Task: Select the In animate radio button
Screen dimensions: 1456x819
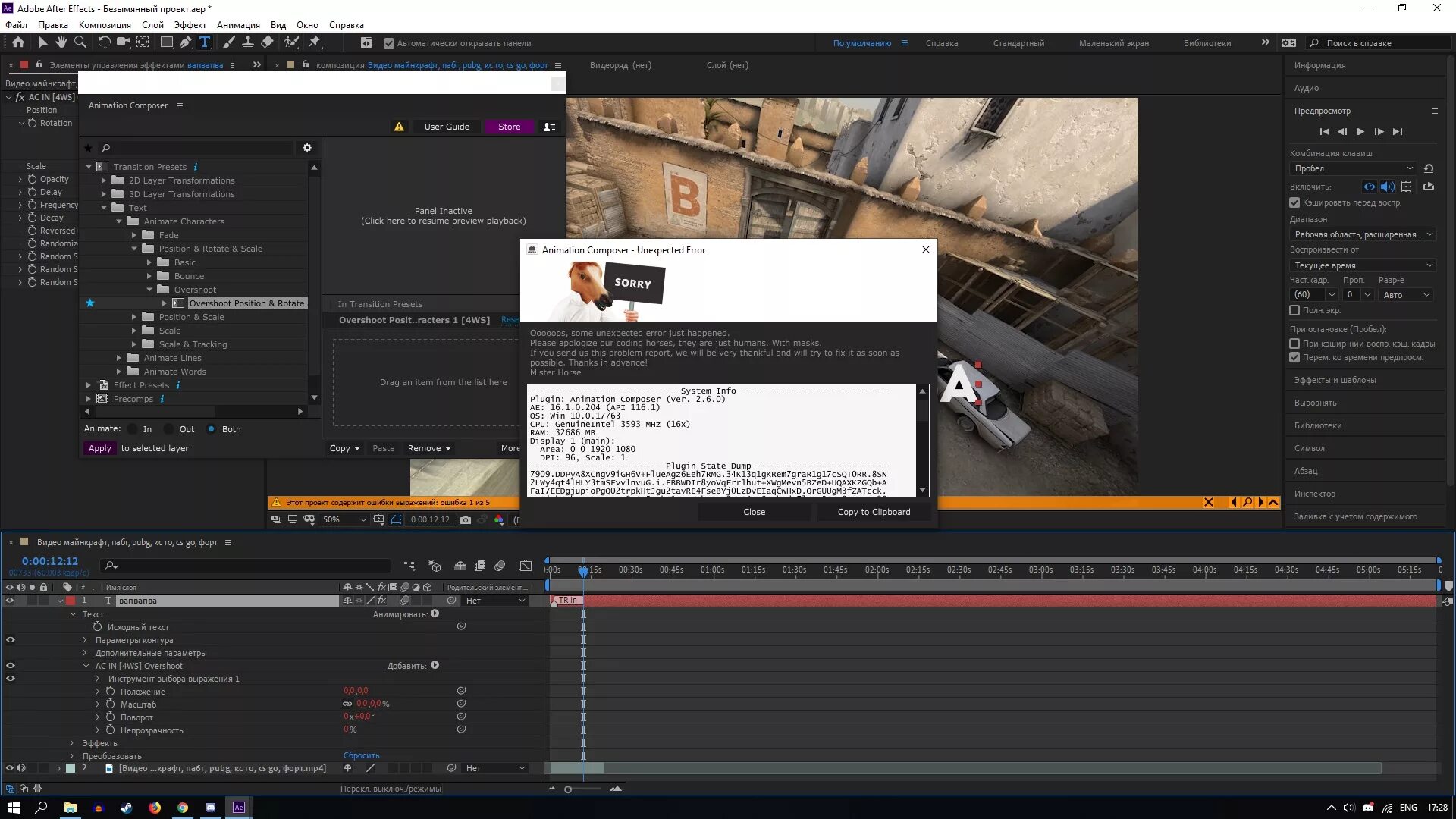Action: pyautogui.click(x=133, y=429)
